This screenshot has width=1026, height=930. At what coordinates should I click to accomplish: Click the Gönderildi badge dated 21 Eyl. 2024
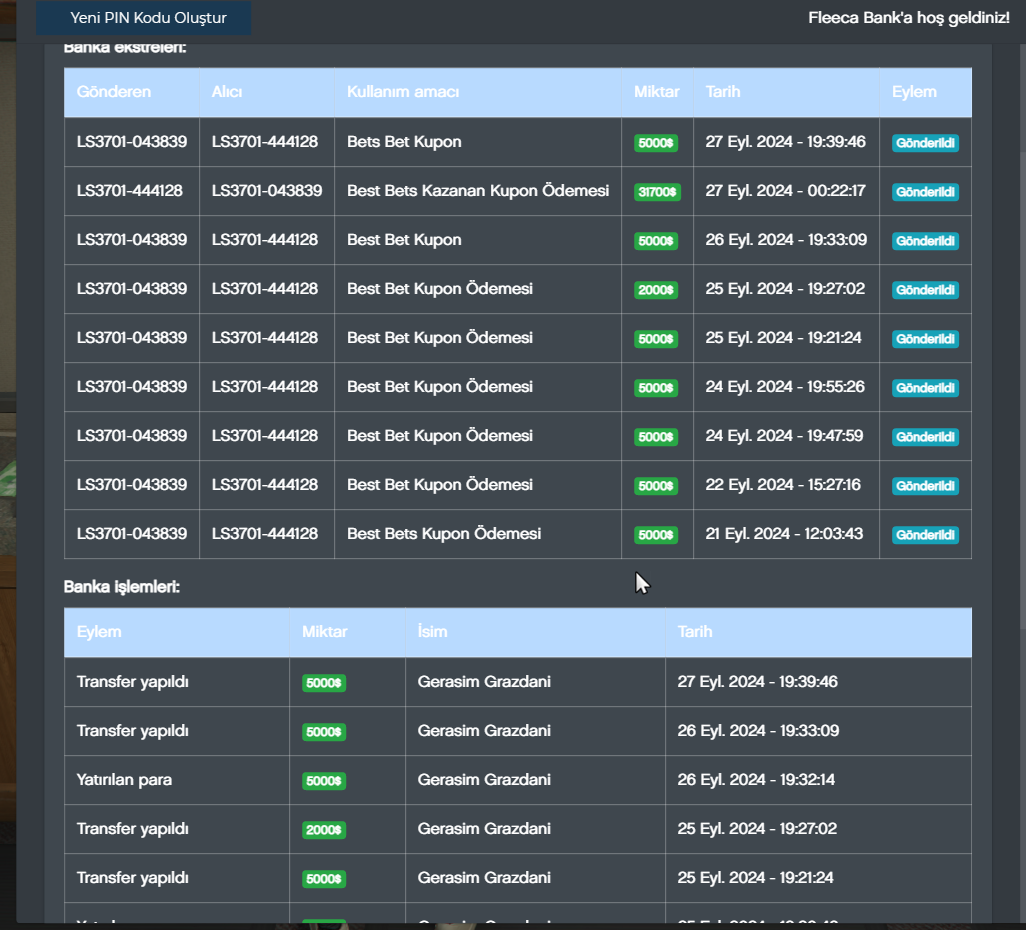pyautogui.click(x=925, y=535)
